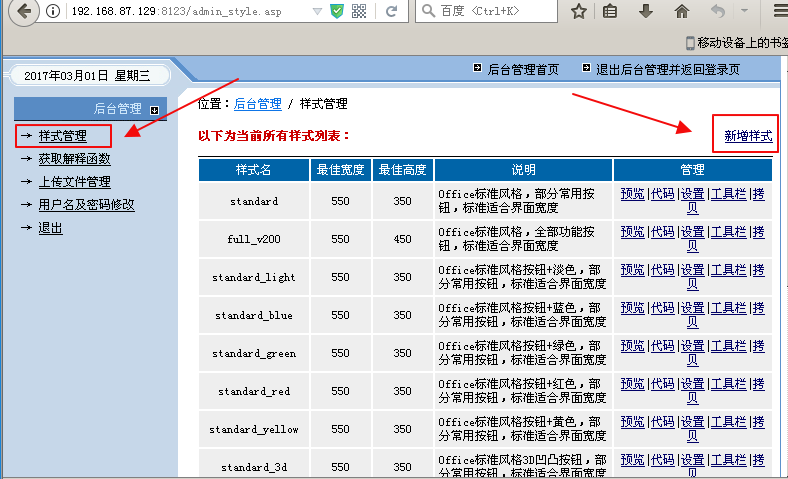Open the downloads arrow icon

[646, 11]
